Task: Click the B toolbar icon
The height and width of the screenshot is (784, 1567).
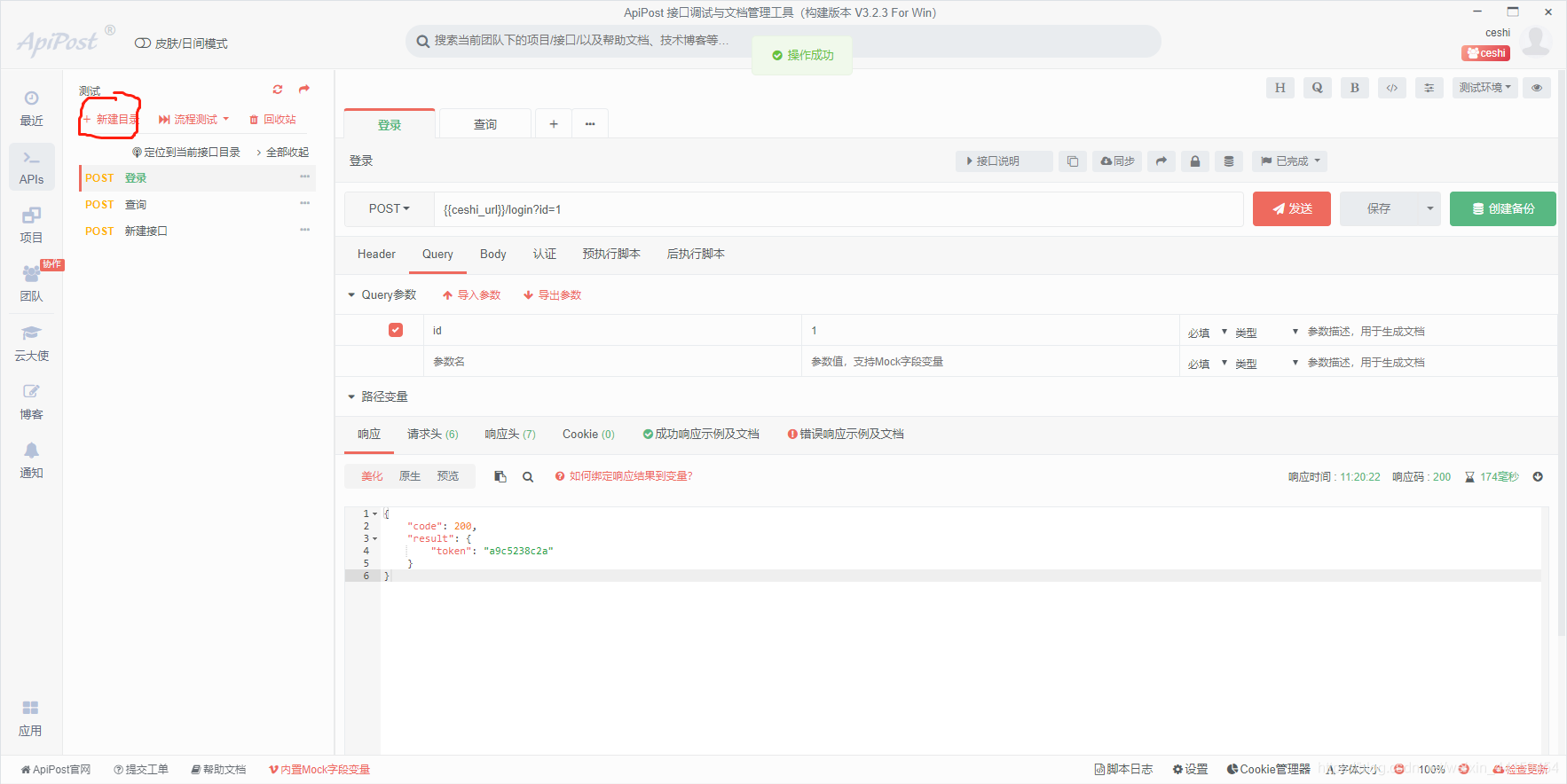Action: pos(1354,87)
